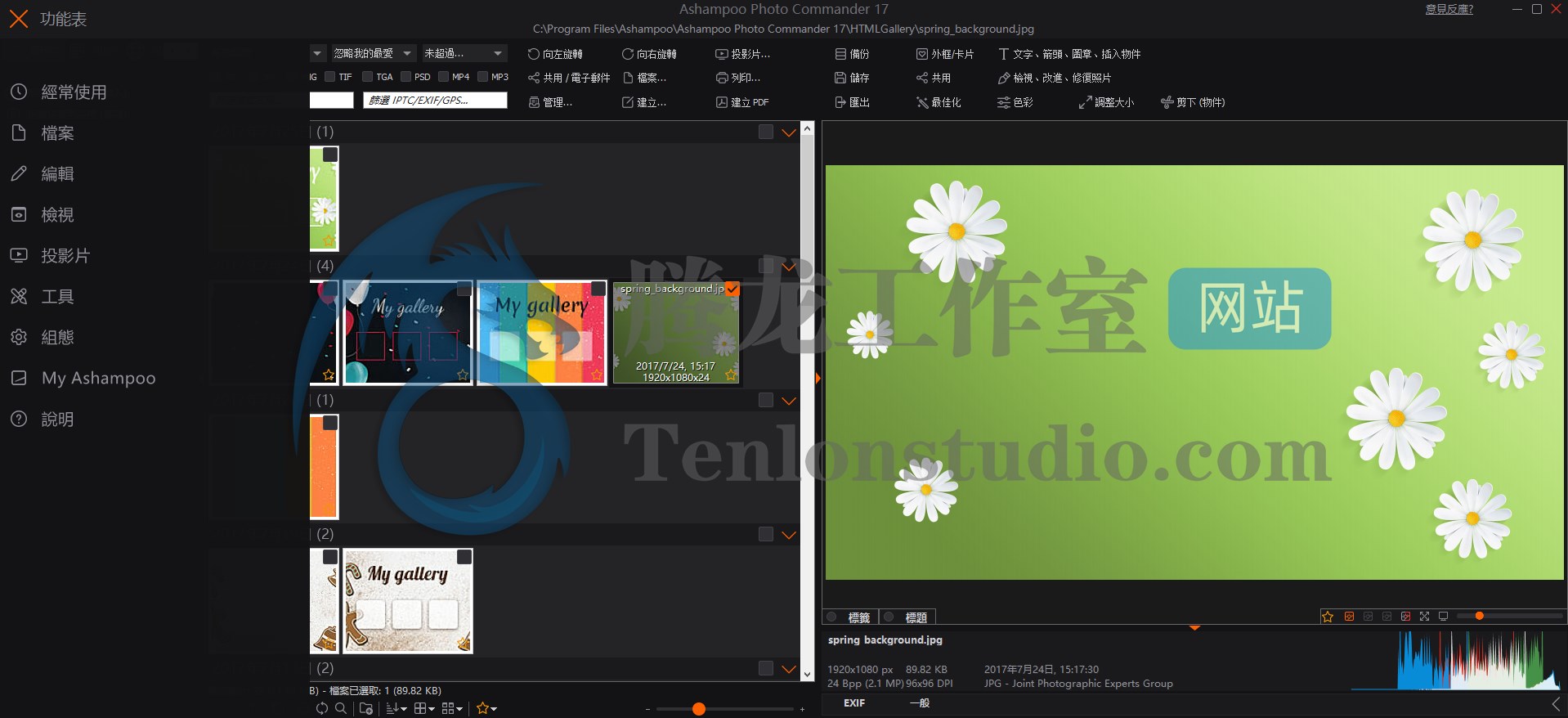Click the fit-to-window icon below the preview
The image size is (1568, 718).
pos(1424,617)
